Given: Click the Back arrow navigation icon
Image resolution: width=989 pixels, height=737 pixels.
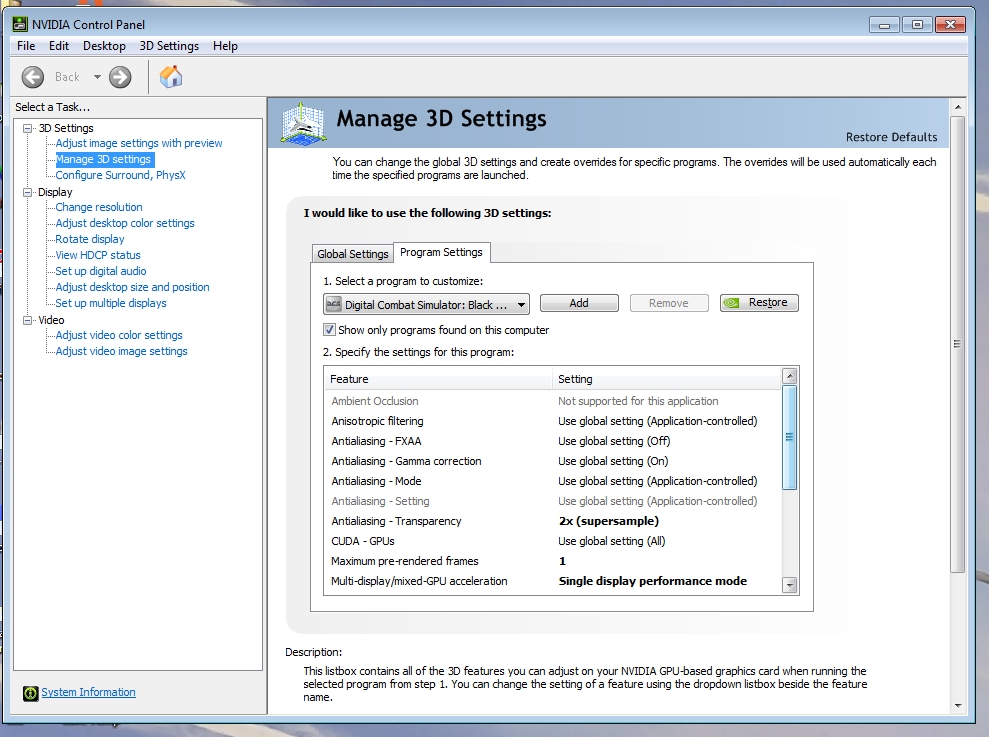Looking at the screenshot, I should (x=33, y=77).
